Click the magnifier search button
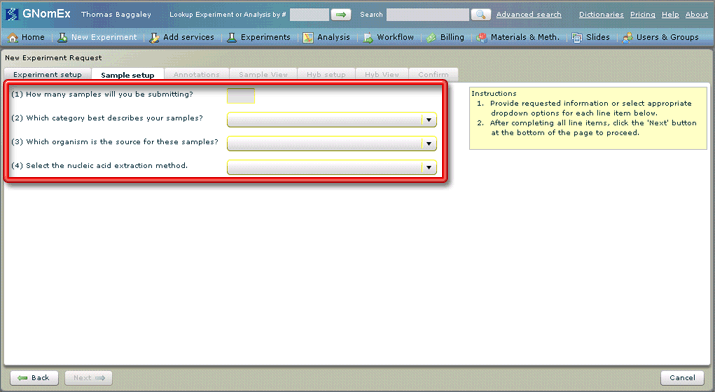 click(481, 15)
